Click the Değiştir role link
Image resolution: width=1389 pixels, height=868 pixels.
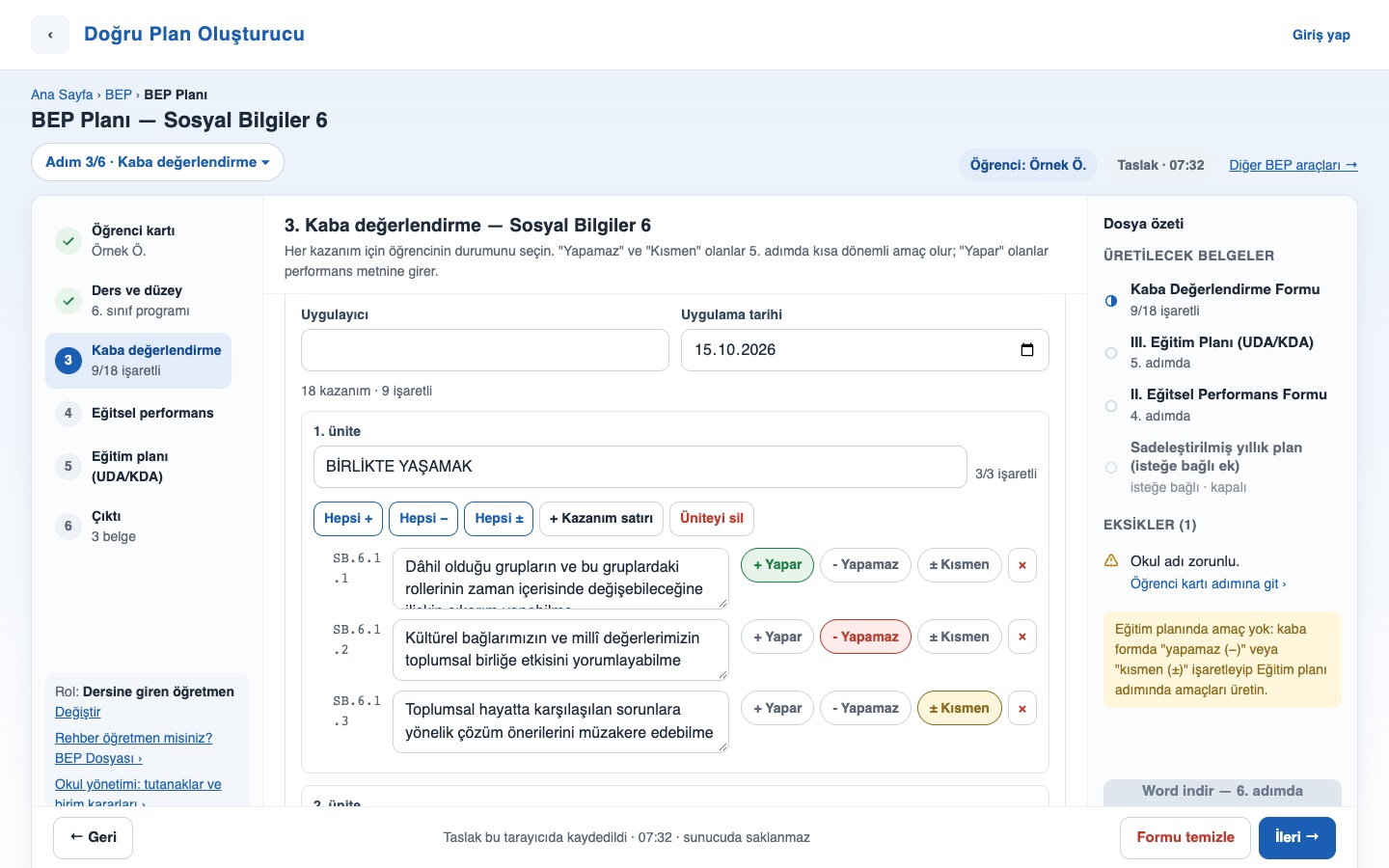(x=78, y=712)
